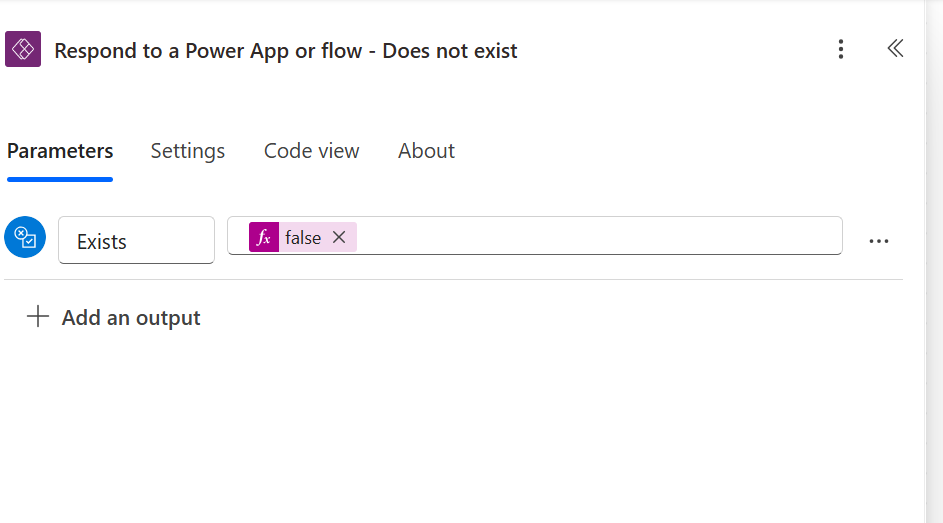
Task: Open the horizontal ellipsis menu for Exists row
Action: tap(879, 241)
